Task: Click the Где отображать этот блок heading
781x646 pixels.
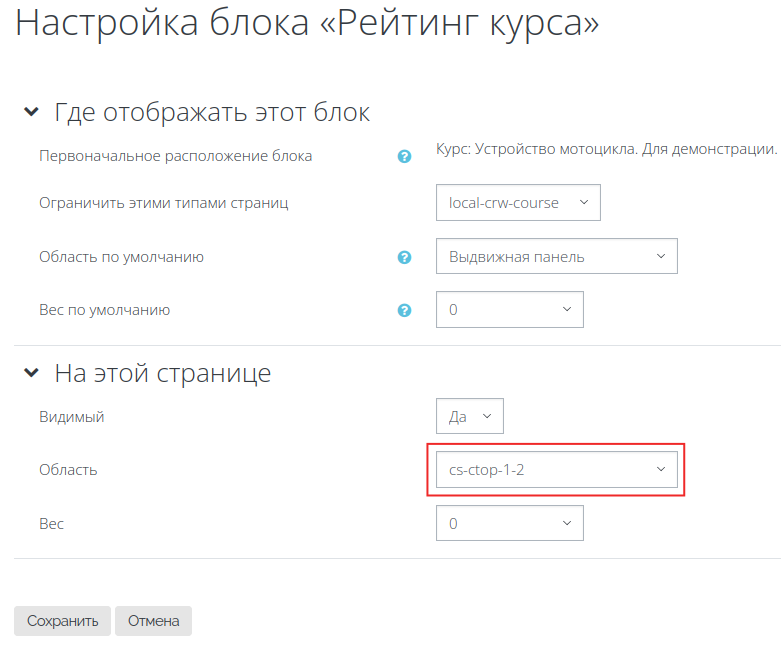Action: [x=212, y=113]
